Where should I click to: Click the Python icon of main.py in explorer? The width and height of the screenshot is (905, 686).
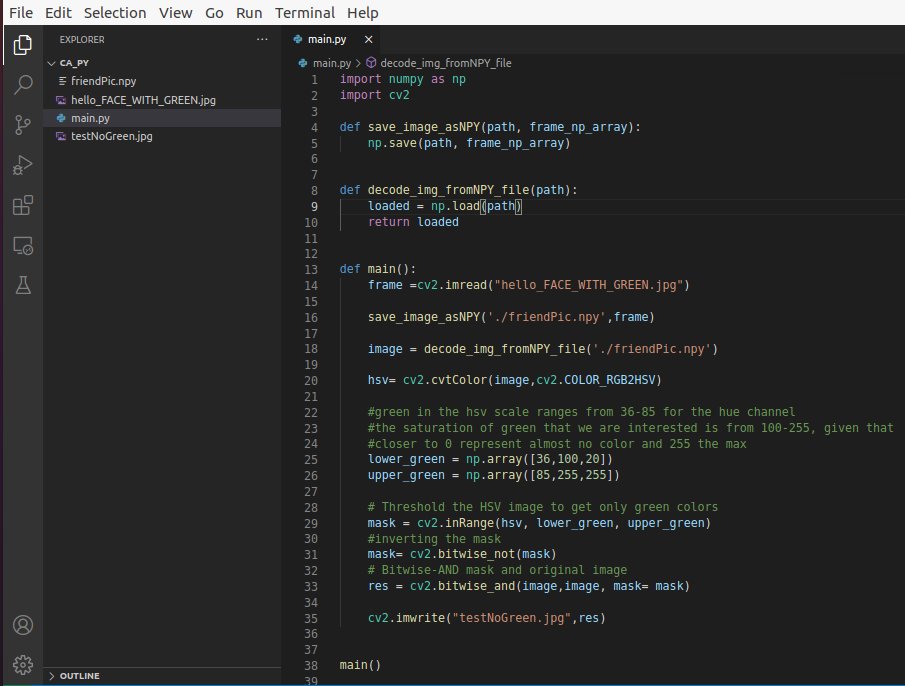pyautogui.click(x=61, y=118)
